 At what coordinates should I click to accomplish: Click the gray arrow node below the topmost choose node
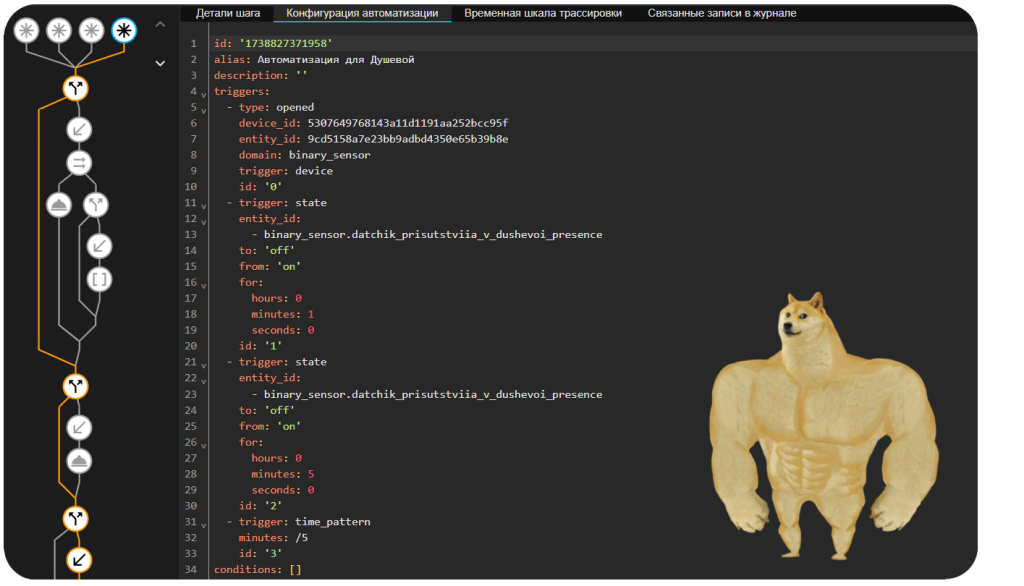click(79, 129)
